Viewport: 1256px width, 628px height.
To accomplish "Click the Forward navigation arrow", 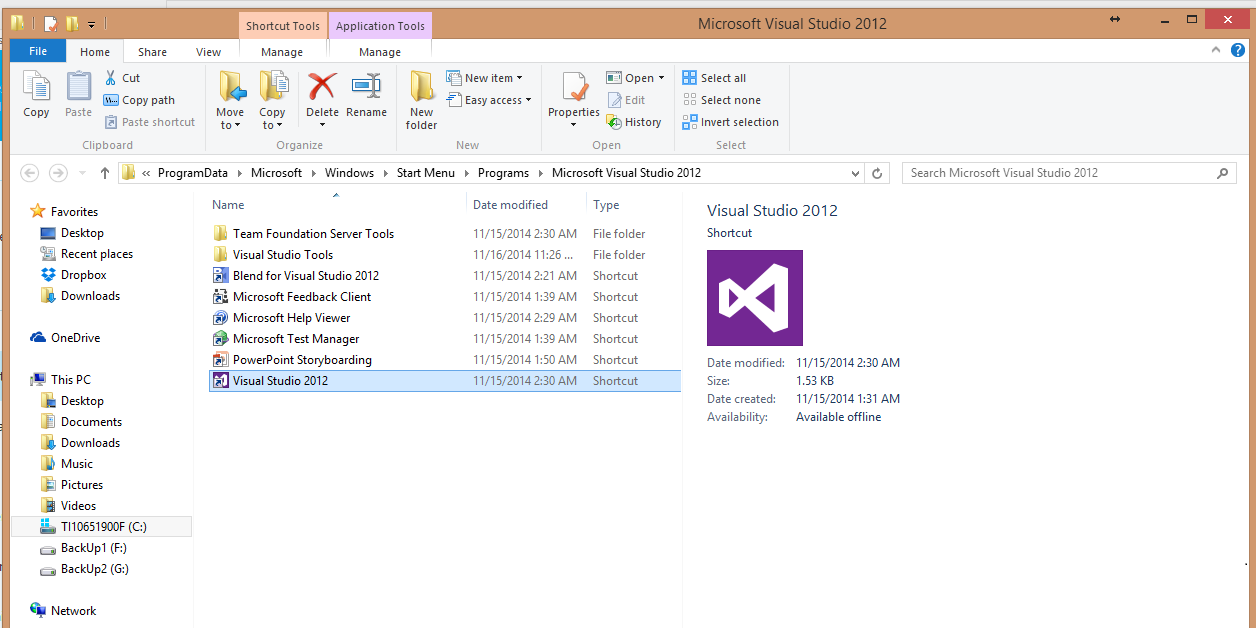I will tap(58, 173).
